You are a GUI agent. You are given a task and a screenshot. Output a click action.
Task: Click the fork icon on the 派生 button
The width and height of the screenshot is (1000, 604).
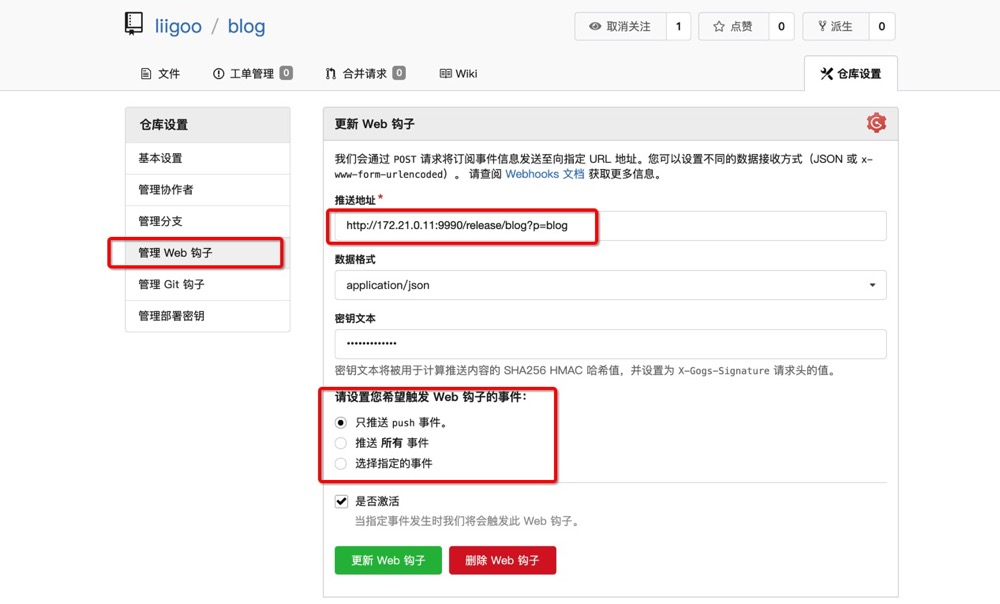[x=822, y=27]
